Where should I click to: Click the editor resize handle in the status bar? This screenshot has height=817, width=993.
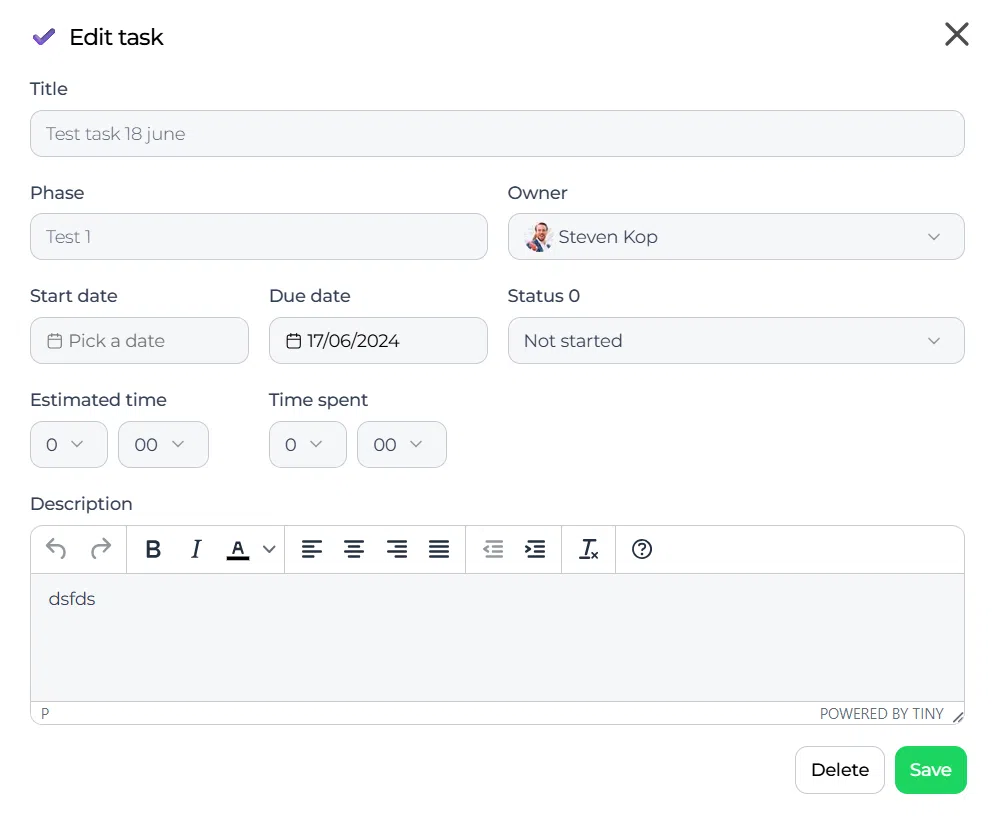coord(958,717)
